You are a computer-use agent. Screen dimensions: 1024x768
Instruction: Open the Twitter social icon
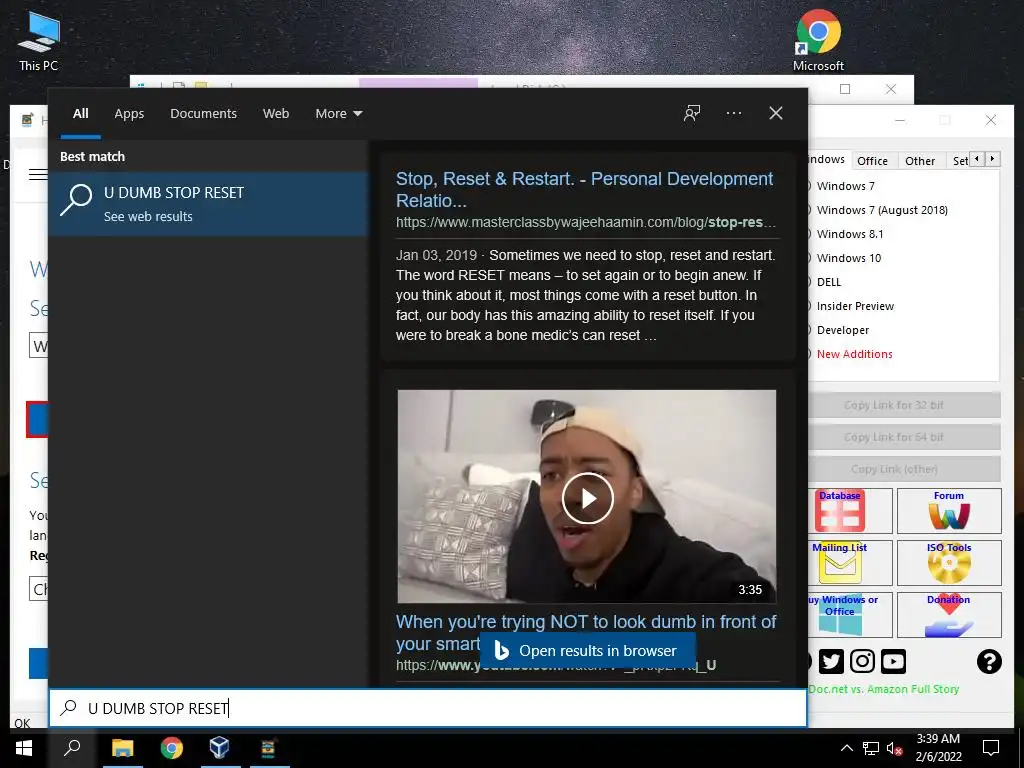click(x=831, y=662)
